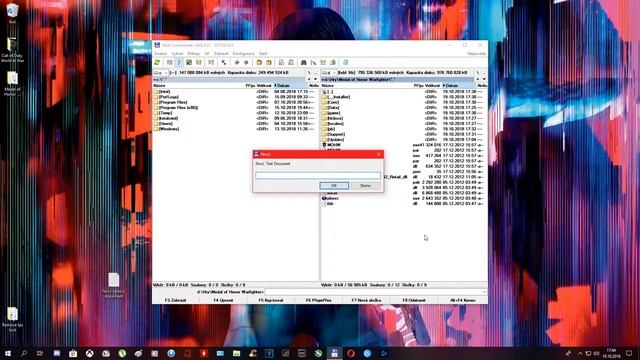Open left panel drive selector dropdown
This screenshot has width=640, height=360.
pos(160,73)
